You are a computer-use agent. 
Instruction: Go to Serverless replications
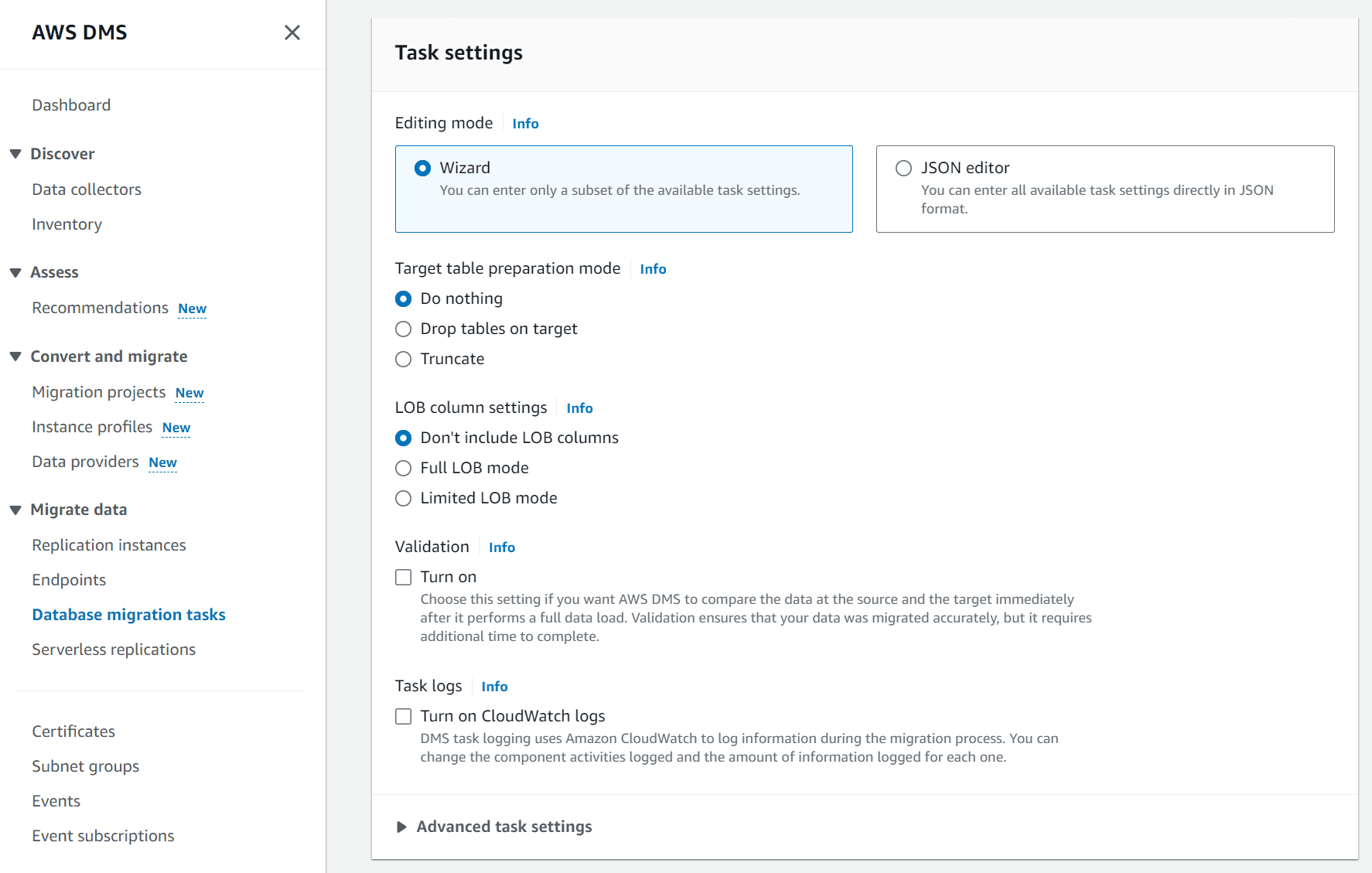click(114, 649)
